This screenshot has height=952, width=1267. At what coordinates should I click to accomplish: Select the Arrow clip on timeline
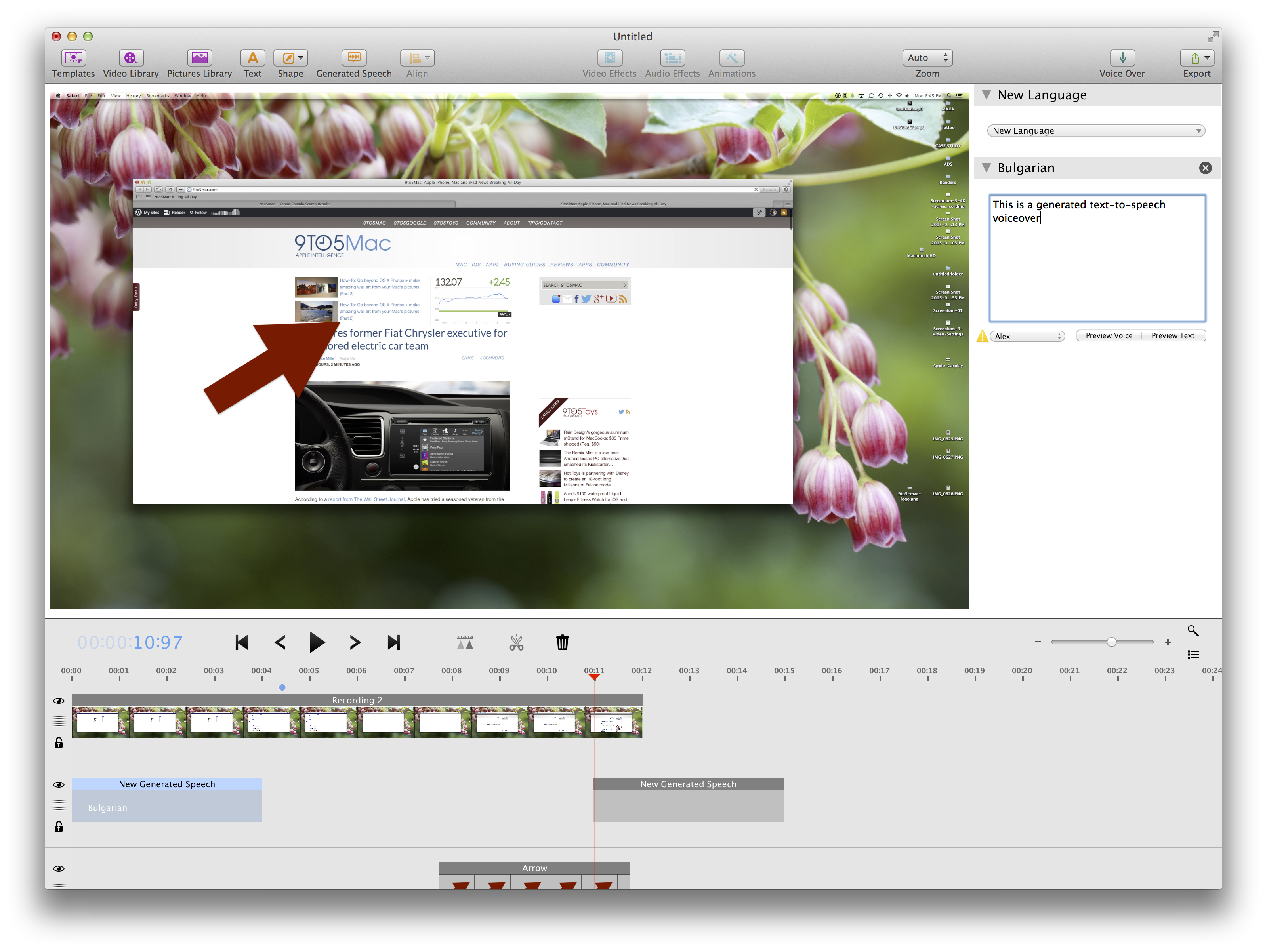click(534, 868)
